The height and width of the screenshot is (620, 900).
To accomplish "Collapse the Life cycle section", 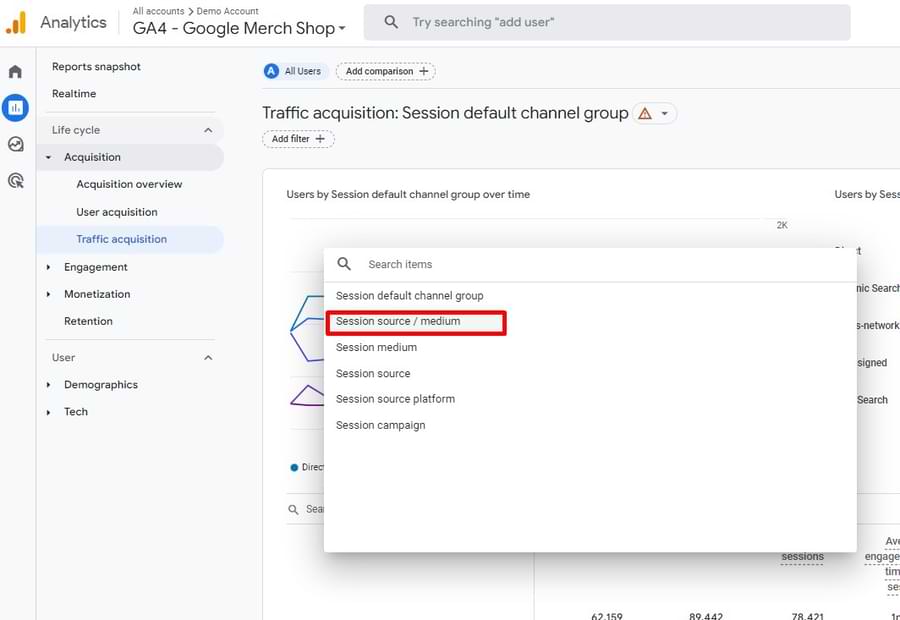I will [208, 130].
